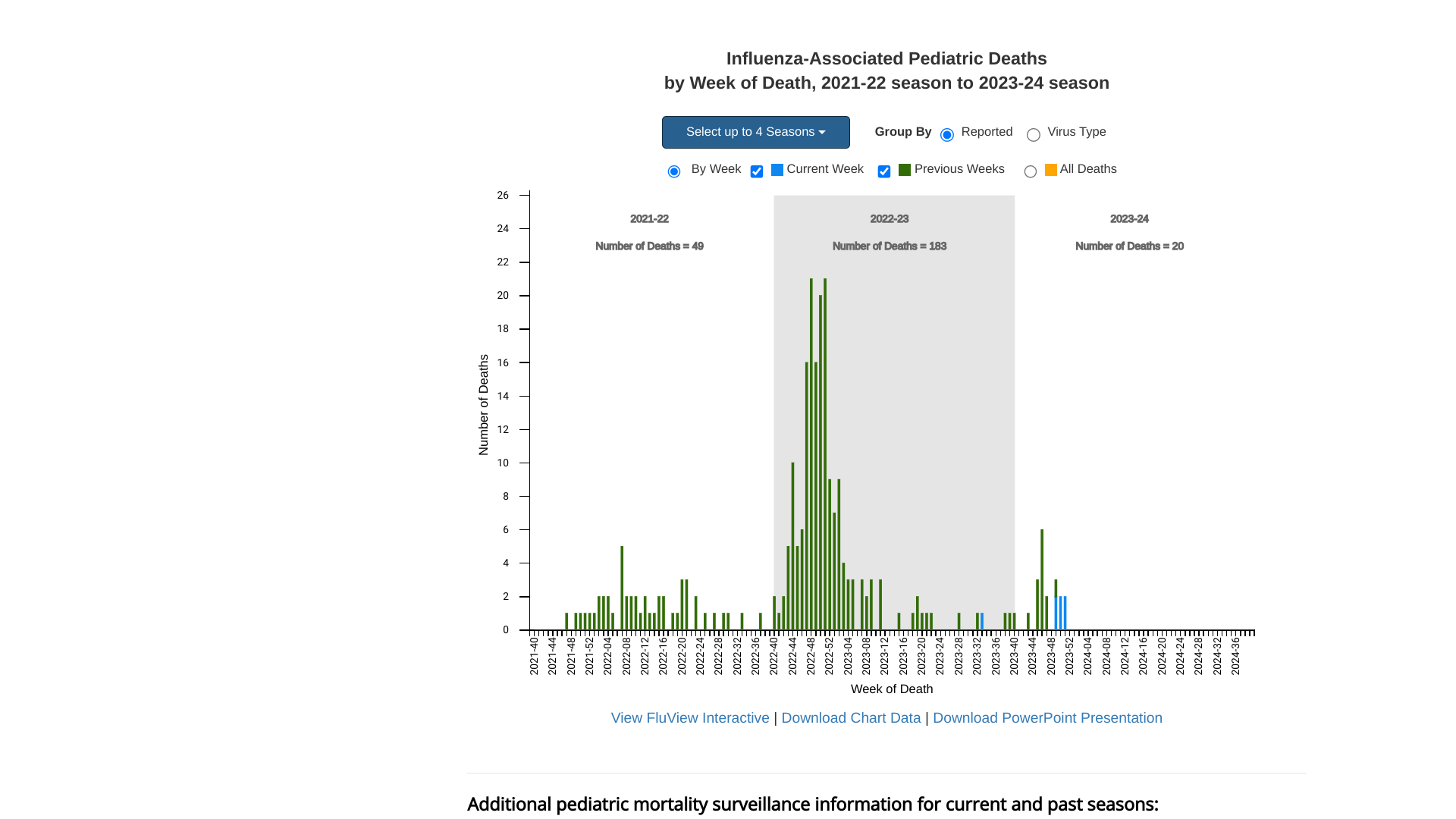The width and height of the screenshot is (1456, 819).
Task: Open Select up to 4 Seasons dropdown
Action: point(755,132)
